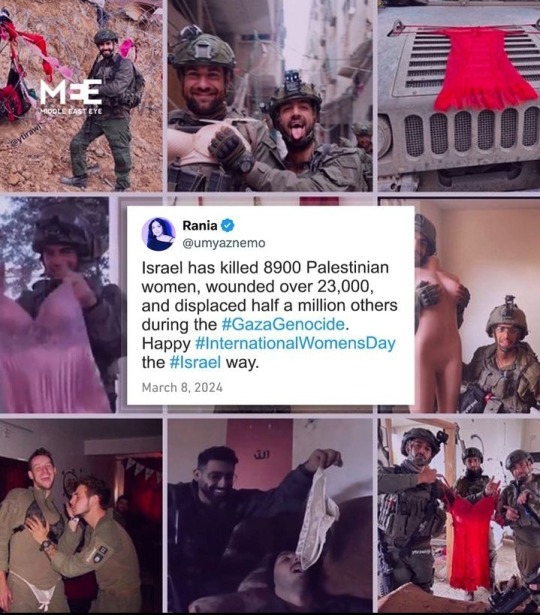Open the photo of soldiers holding red dress indoors
Image resolution: width=540 pixels, height=615 pixels.
(459, 515)
